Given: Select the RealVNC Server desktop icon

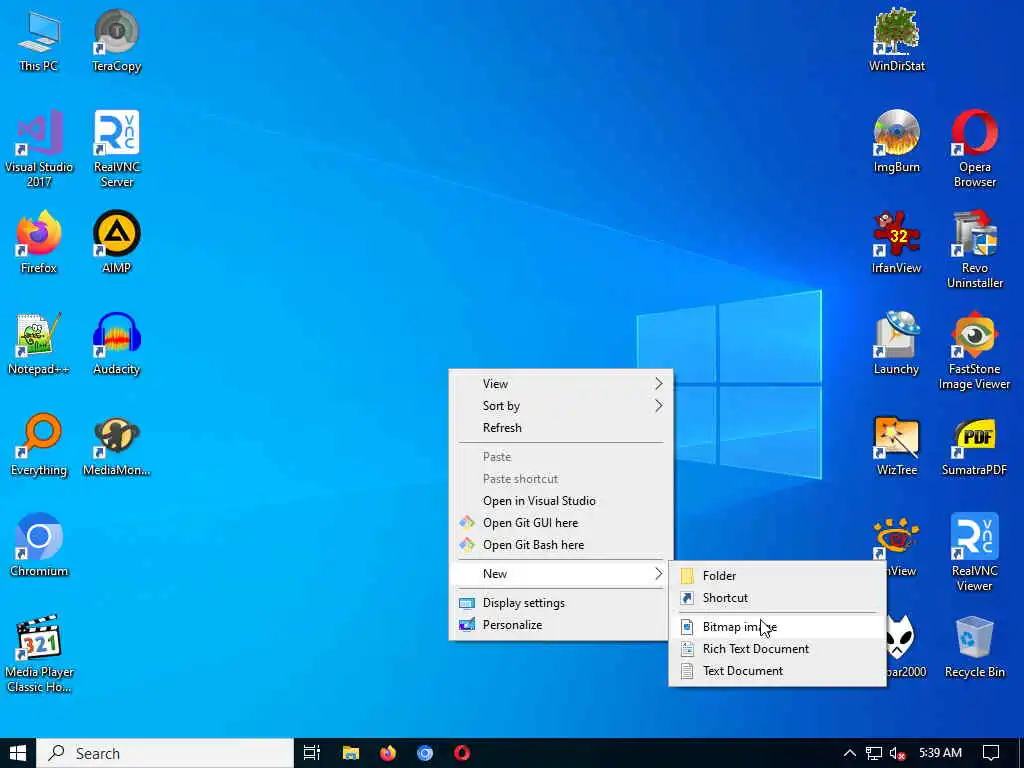Looking at the screenshot, I should click(x=116, y=149).
